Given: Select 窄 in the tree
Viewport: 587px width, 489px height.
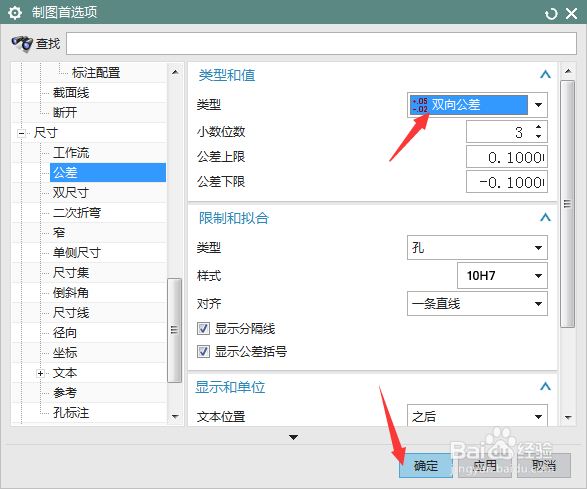Looking at the screenshot, I should coord(59,233).
